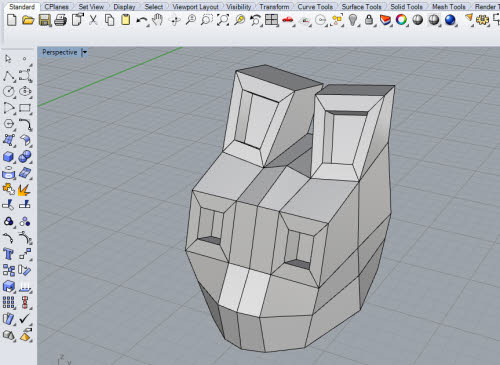Set the right view via red car icon
This screenshot has height=365, width=500.
pos(288,20)
